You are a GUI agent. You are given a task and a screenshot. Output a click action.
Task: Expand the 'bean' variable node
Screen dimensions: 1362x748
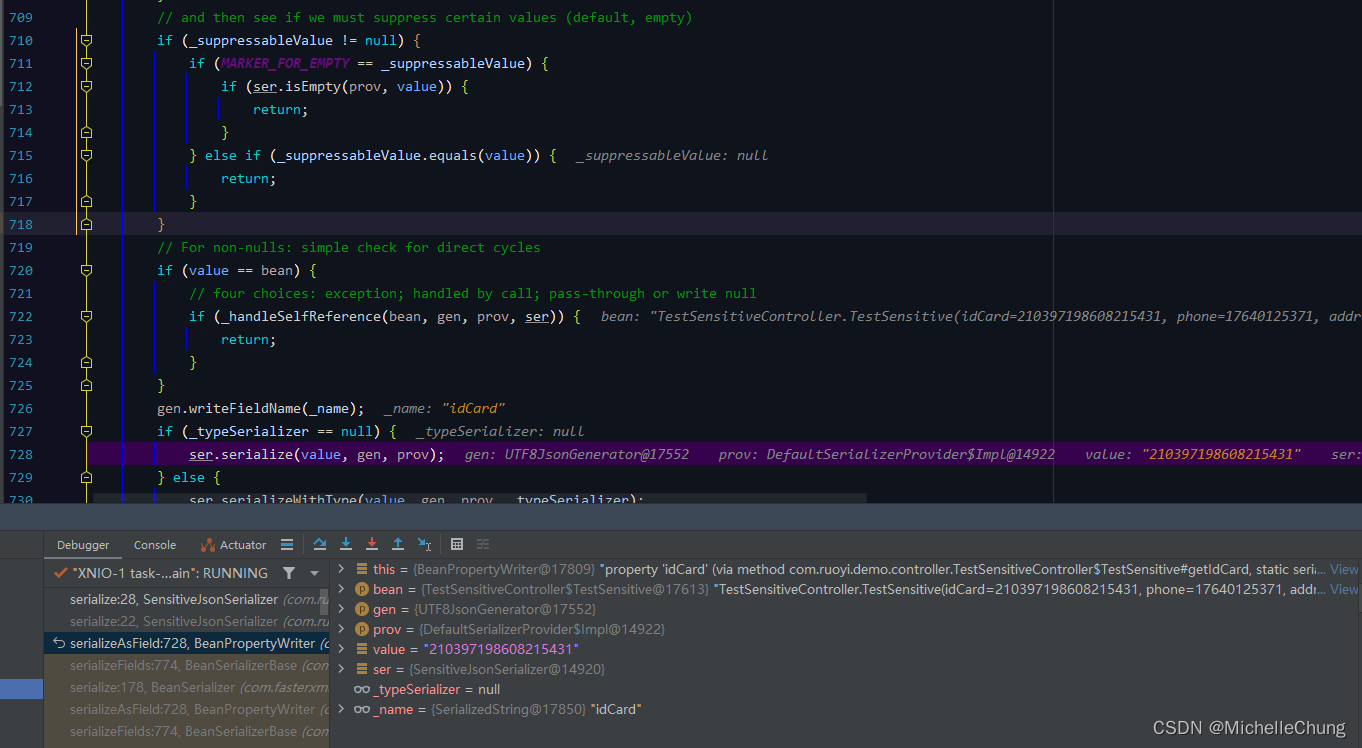(341, 589)
